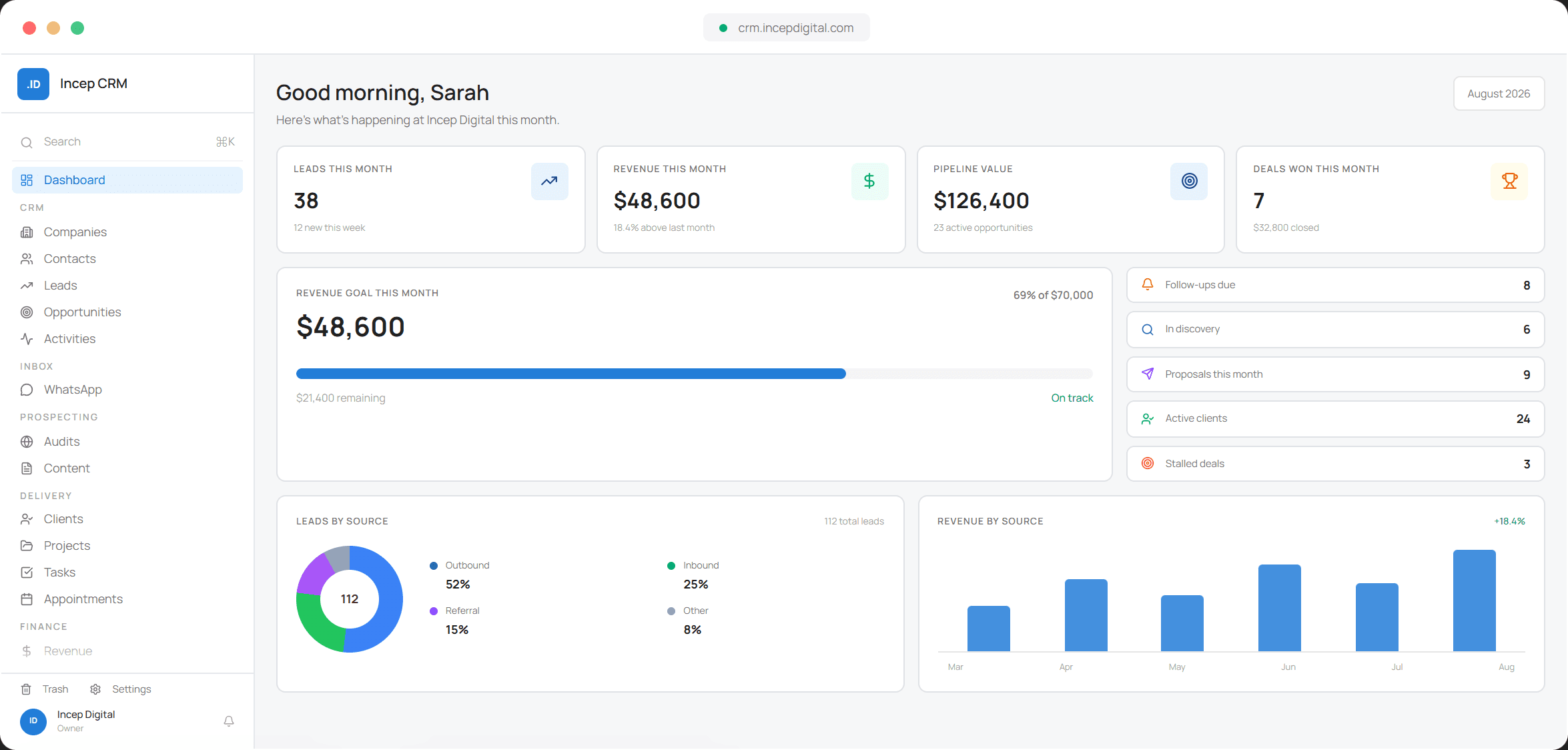Open the WhatsApp inbox
1568x750 pixels.
(127, 390)
